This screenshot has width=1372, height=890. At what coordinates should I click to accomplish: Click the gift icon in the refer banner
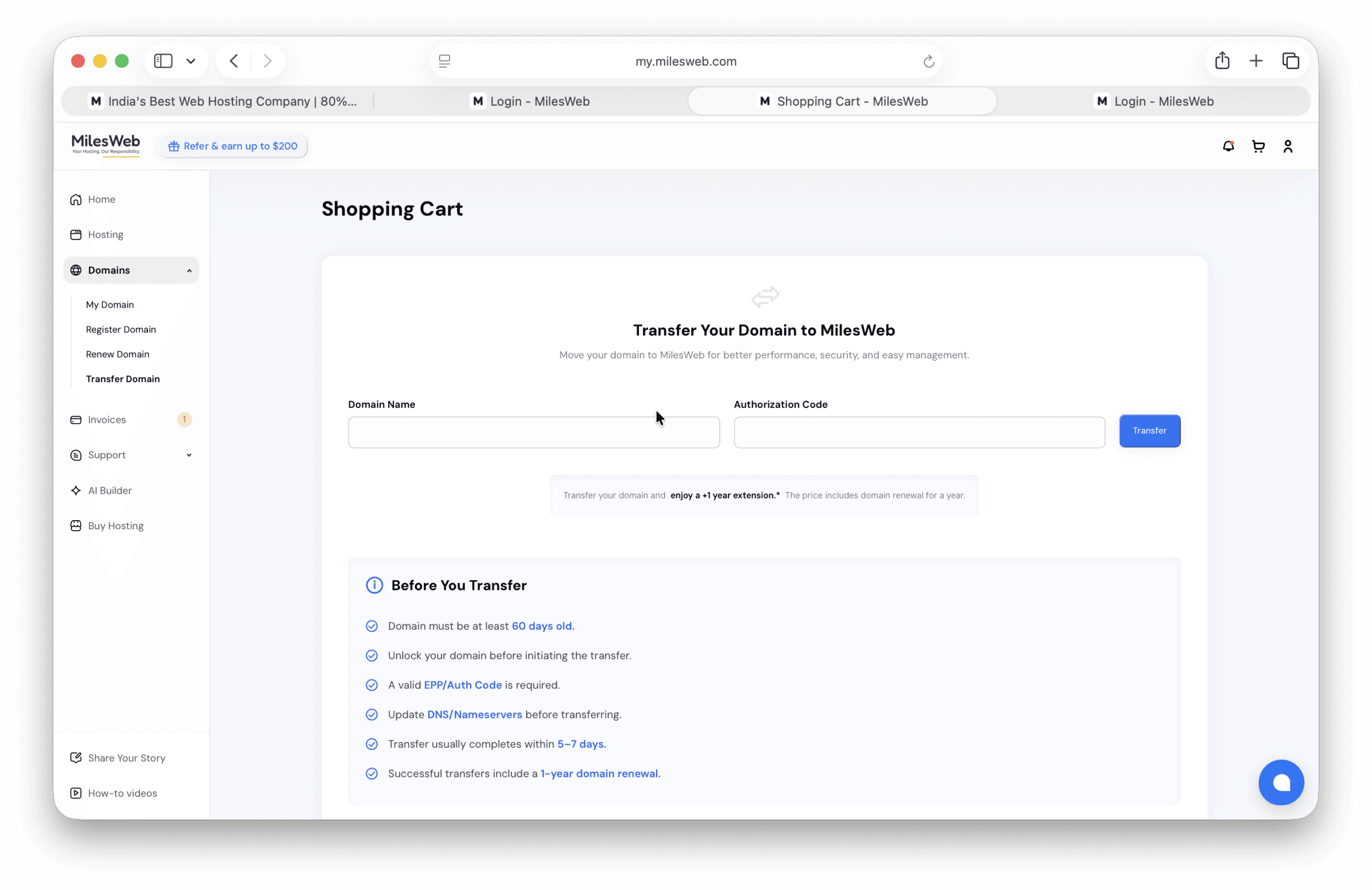(174, 146)
